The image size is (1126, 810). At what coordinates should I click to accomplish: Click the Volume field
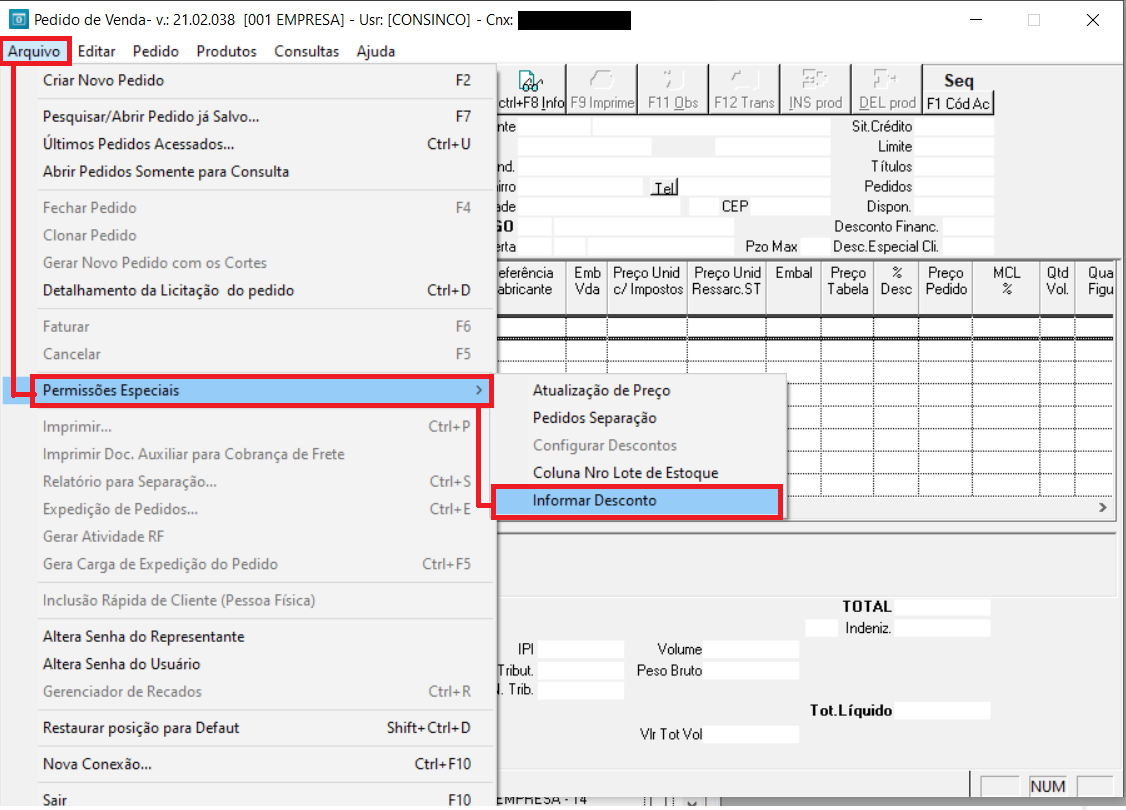(750, 649)
